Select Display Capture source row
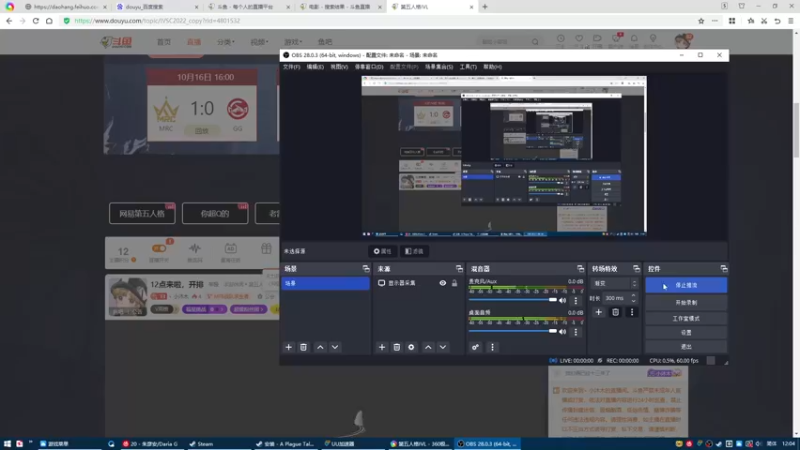The height and width of the screenshot is (450, 800). pyautogui.click(x=417, y=283)
